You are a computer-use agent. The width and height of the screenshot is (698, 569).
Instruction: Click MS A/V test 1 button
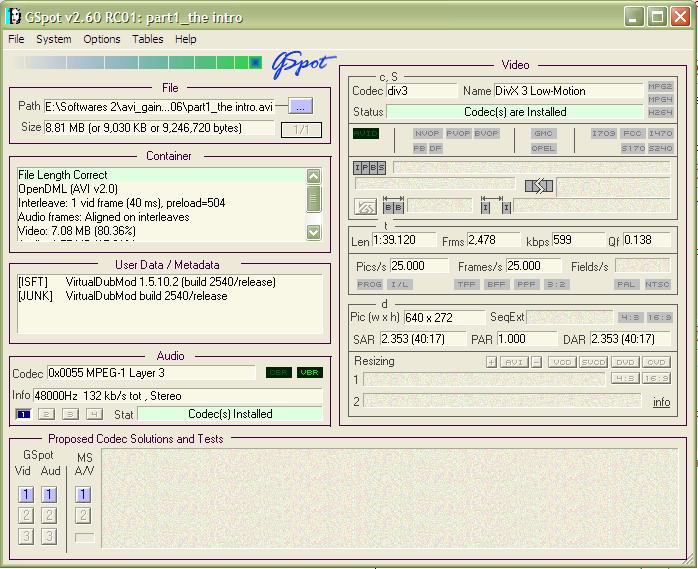point(83,494)
